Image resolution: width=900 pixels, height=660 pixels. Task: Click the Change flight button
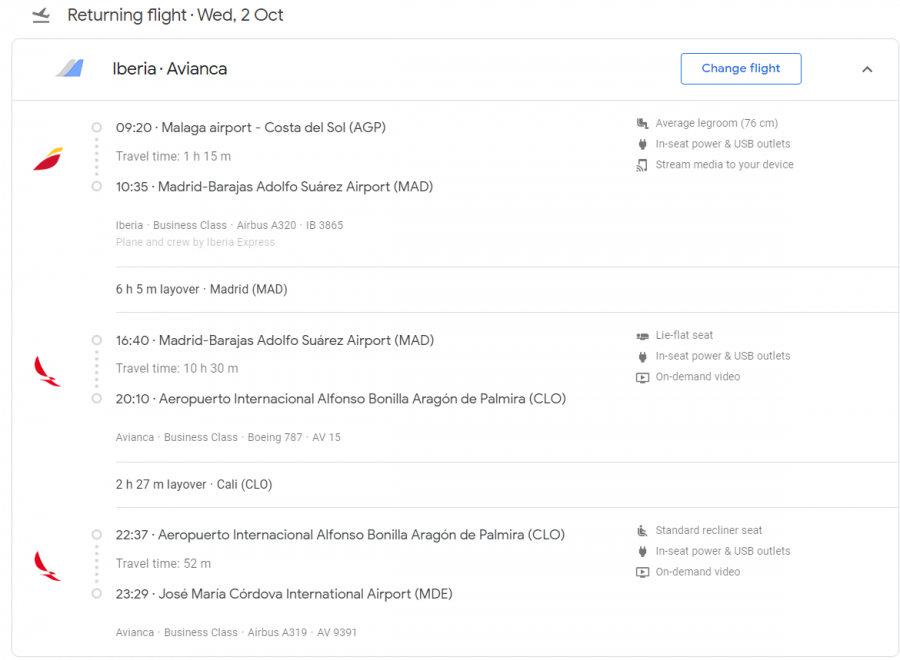coord(740,69)
